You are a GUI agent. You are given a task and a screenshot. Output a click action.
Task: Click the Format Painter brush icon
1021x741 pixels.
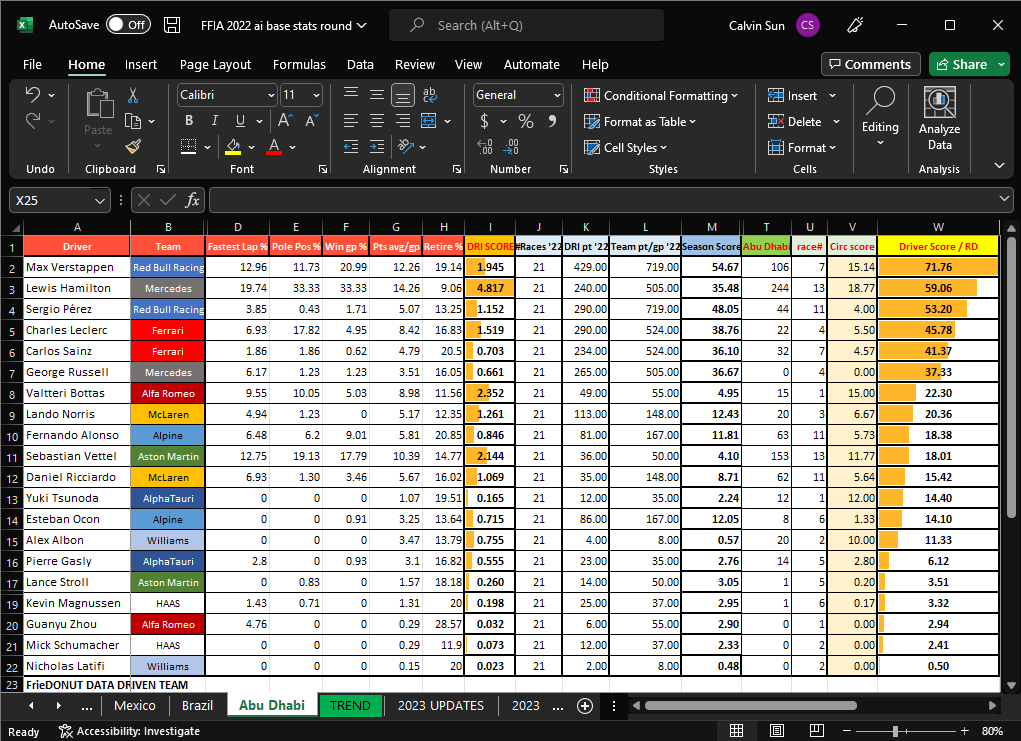[133, 147]
